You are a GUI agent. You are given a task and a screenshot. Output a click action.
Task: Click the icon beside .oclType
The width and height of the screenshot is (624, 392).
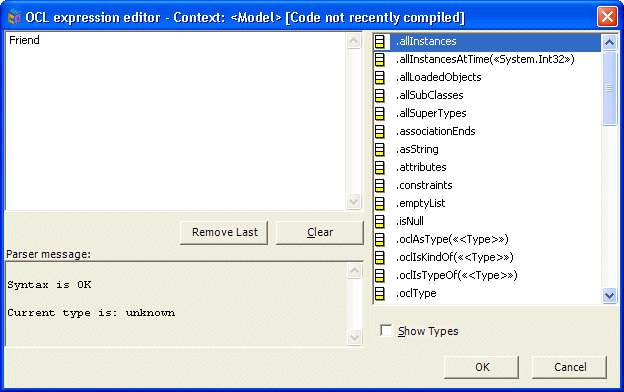[380, 294]
